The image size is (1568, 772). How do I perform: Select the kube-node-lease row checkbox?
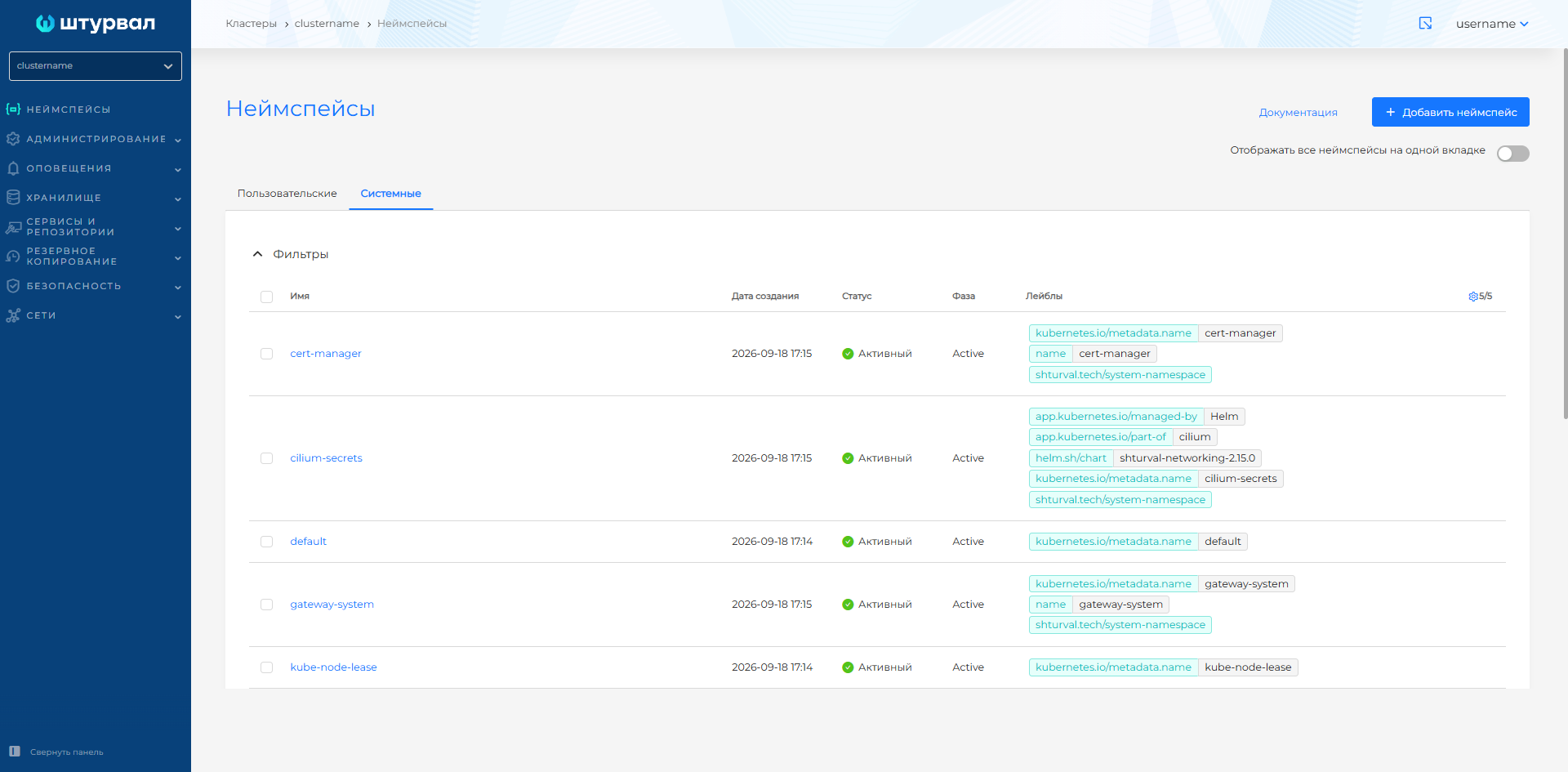click(x=266, y=667)
